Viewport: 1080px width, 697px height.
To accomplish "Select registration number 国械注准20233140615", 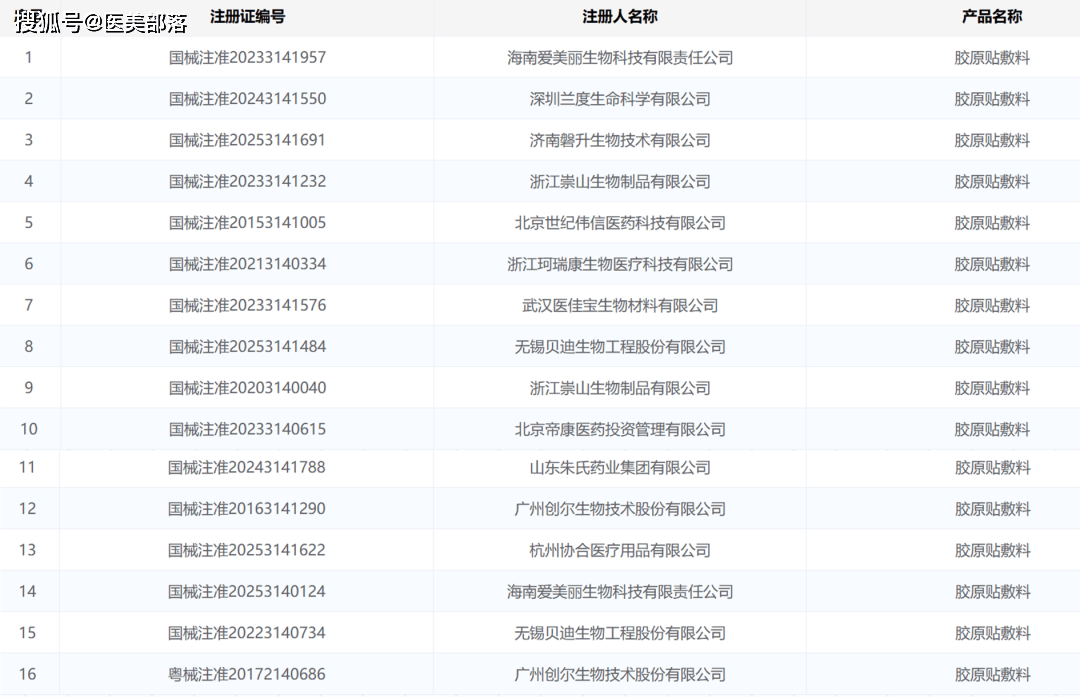I will (247, 429).
